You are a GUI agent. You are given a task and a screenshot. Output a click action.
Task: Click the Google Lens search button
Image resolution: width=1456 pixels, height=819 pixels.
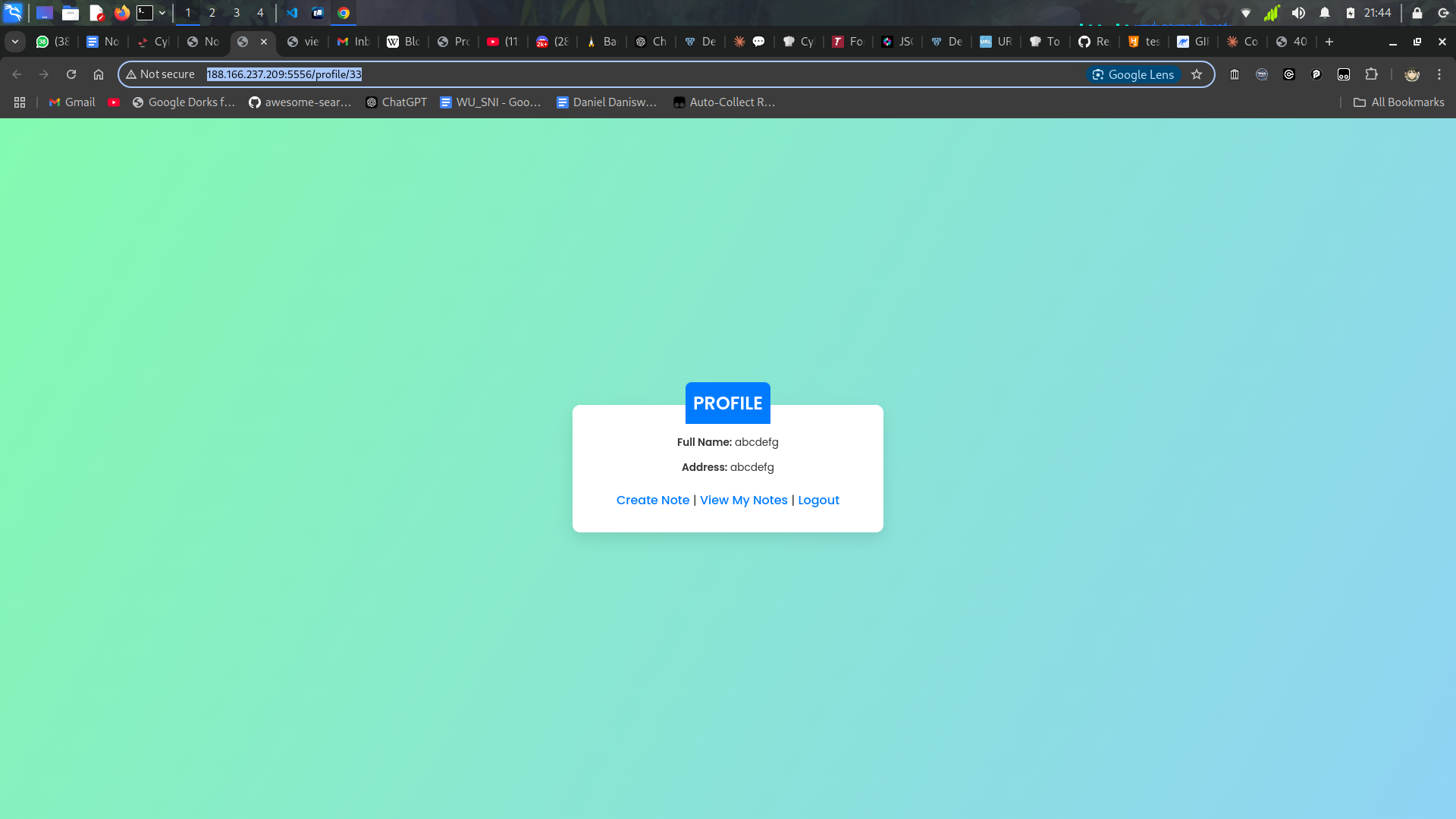pyautogui.click(x=1133, y=74)
